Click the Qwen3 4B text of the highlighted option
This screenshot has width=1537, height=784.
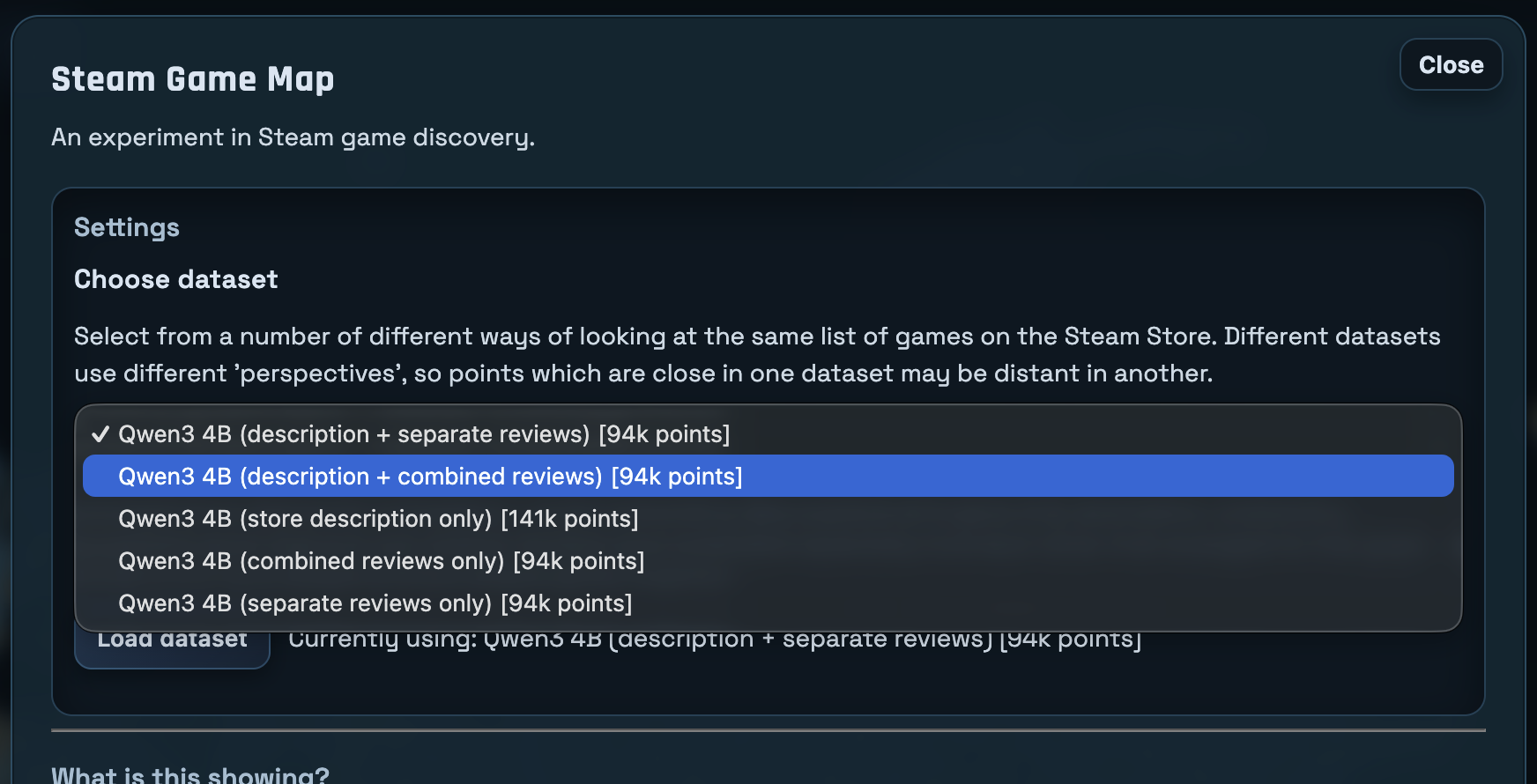point(174,477)
